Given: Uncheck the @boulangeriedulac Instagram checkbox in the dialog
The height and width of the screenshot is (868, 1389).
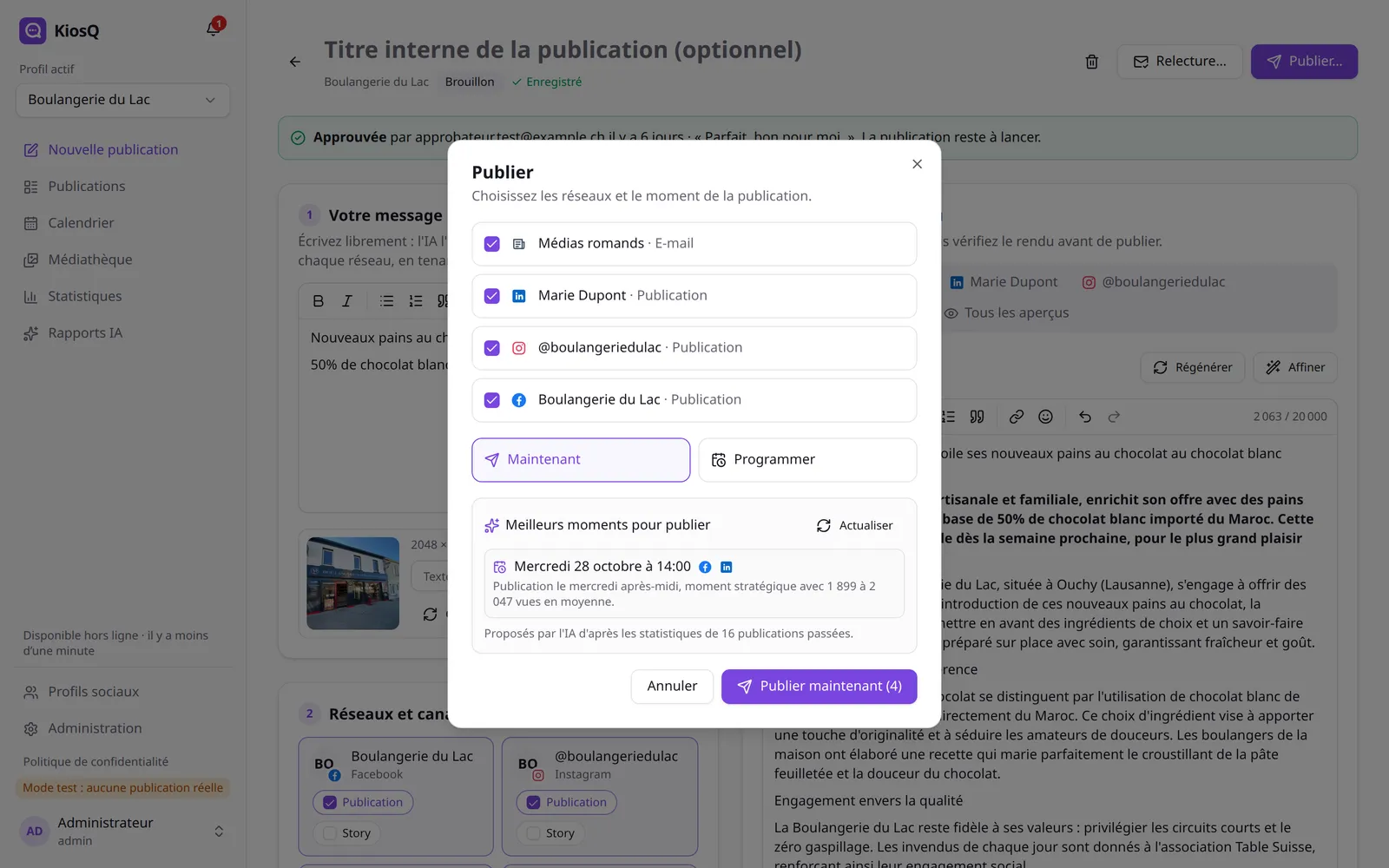Looking at the screenshot, I should [491, 348].
